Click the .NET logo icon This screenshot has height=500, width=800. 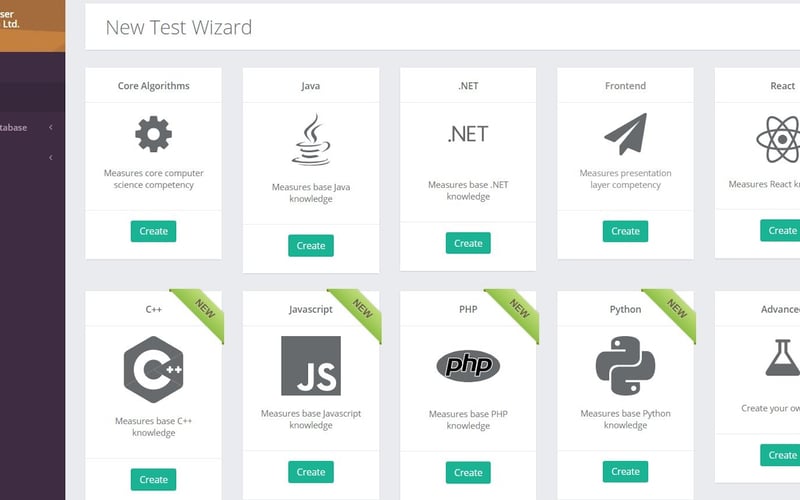click(468, 134)
